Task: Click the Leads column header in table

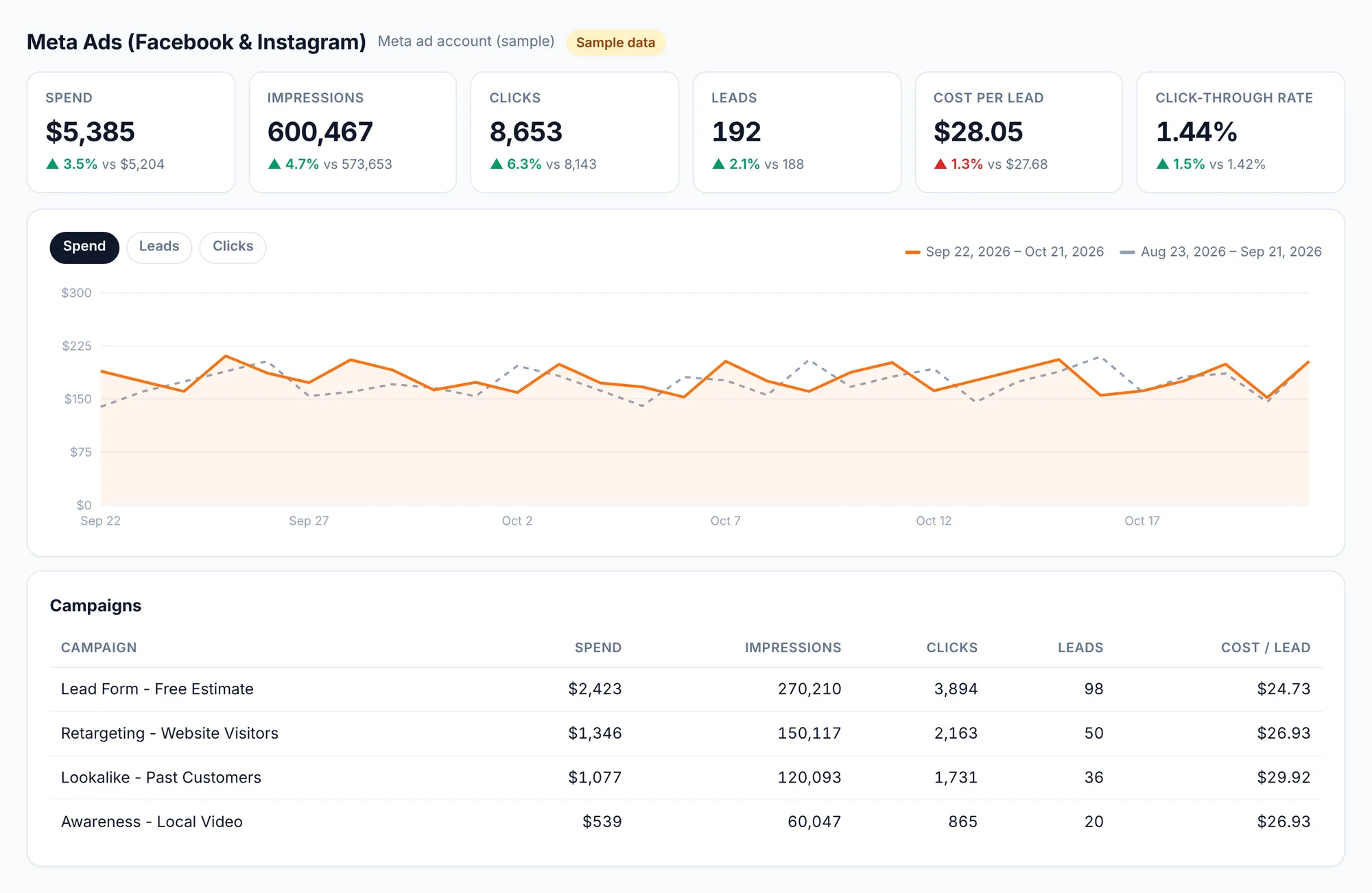Action: coord(1080,647)
